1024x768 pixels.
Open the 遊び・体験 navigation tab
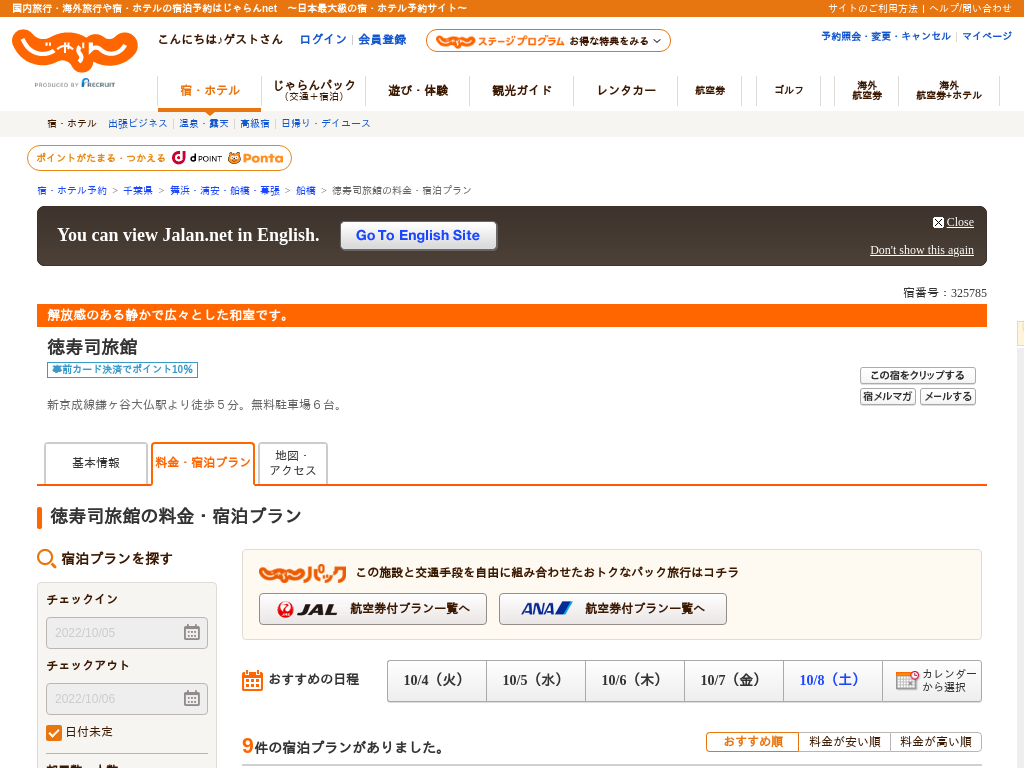click(418, 90)
